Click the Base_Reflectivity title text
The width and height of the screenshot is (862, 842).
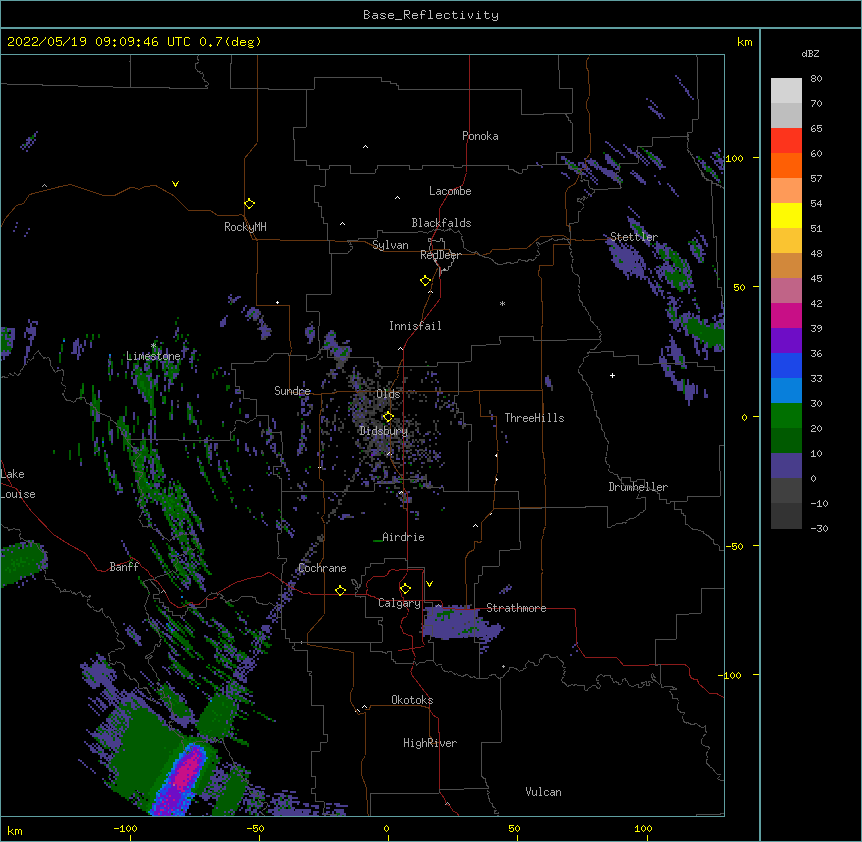[431, 15]
